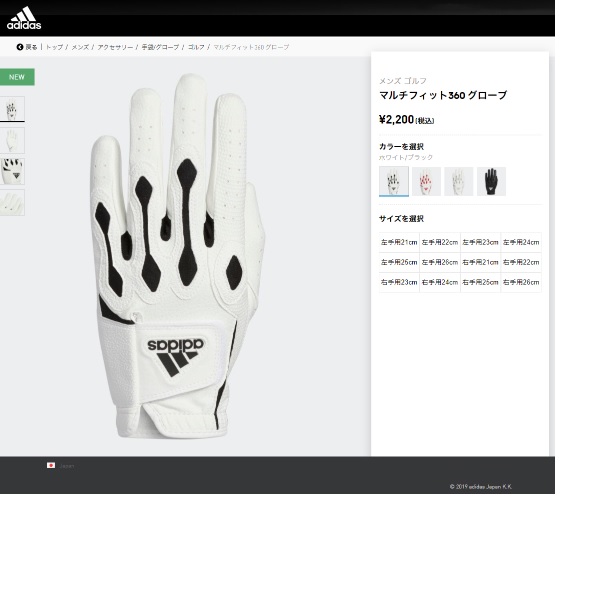Pick the all-white glove color option
The width and height of the screenshot is (600, 600).
click(x=459, y=181)
